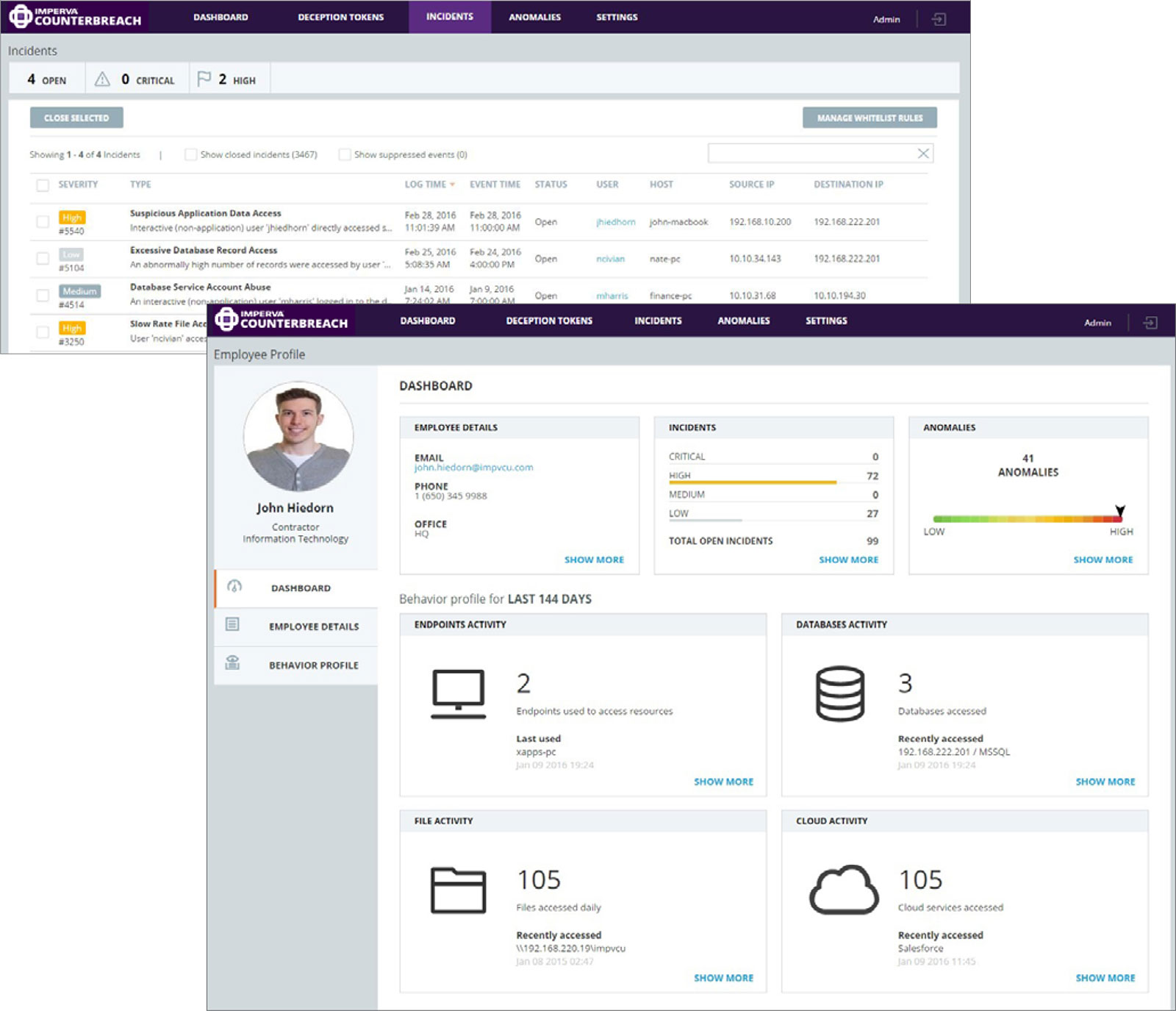Click the database cylinder icon
Viewport: 1176px width, 1011px height.
click(x=839, y=693)
